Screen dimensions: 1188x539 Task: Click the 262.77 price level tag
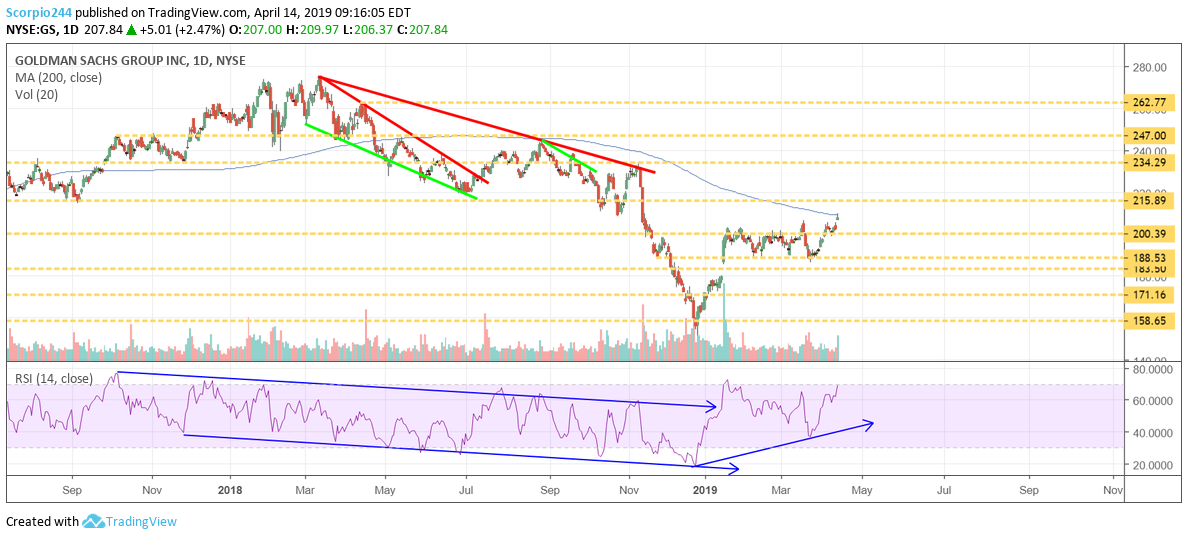pyautogui.click(x=1150, y=102)
